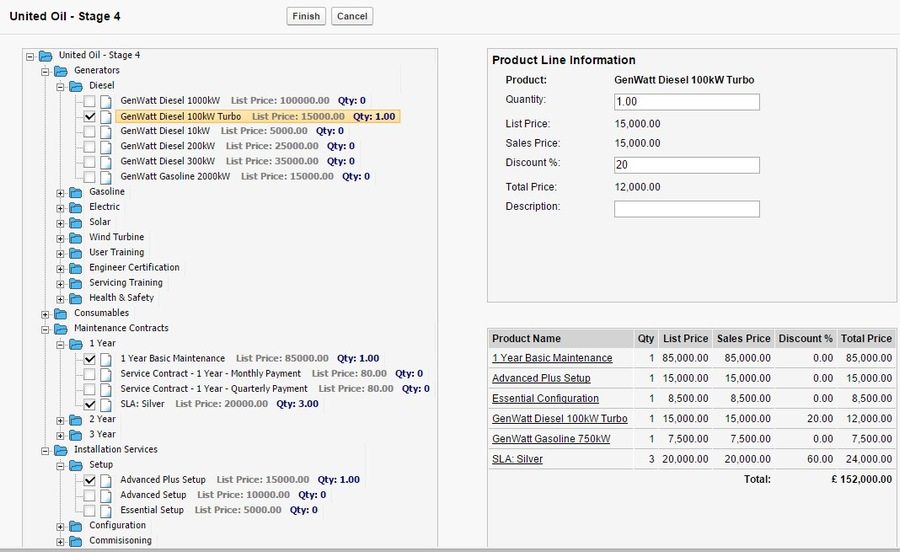Click the Wind Turbine folder icon

pos(76,237)
